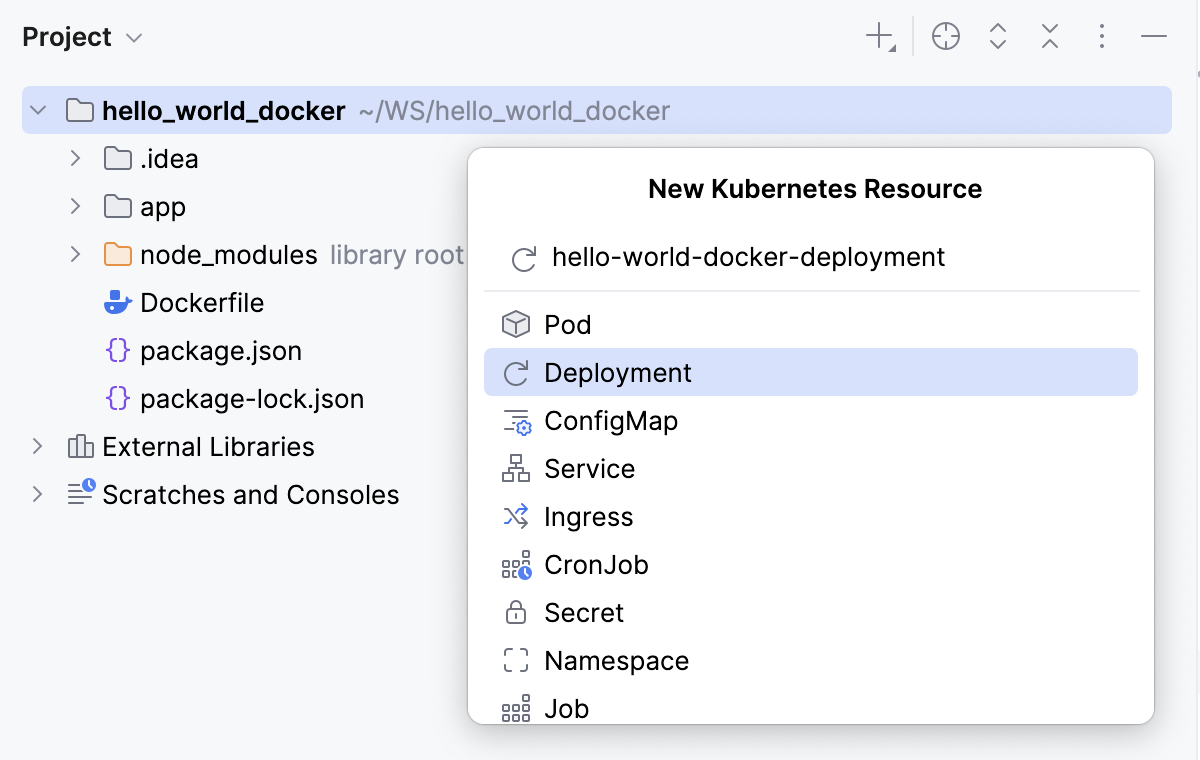Screen dimensions: 1200x760
Task: Click the Secret padlock icon
Action: tap(515, 612)
